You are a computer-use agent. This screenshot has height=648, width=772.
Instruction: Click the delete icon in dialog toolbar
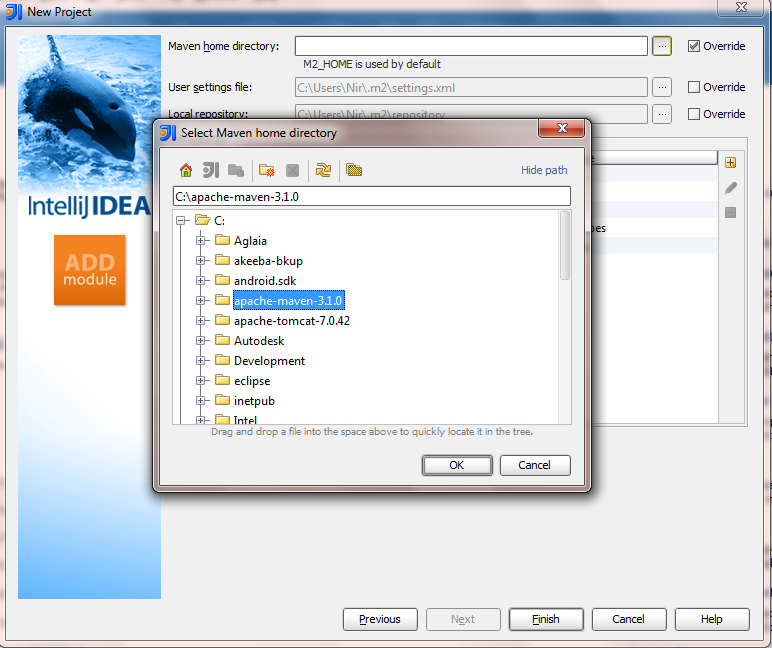pyautogui.click(x=292, y=170)
